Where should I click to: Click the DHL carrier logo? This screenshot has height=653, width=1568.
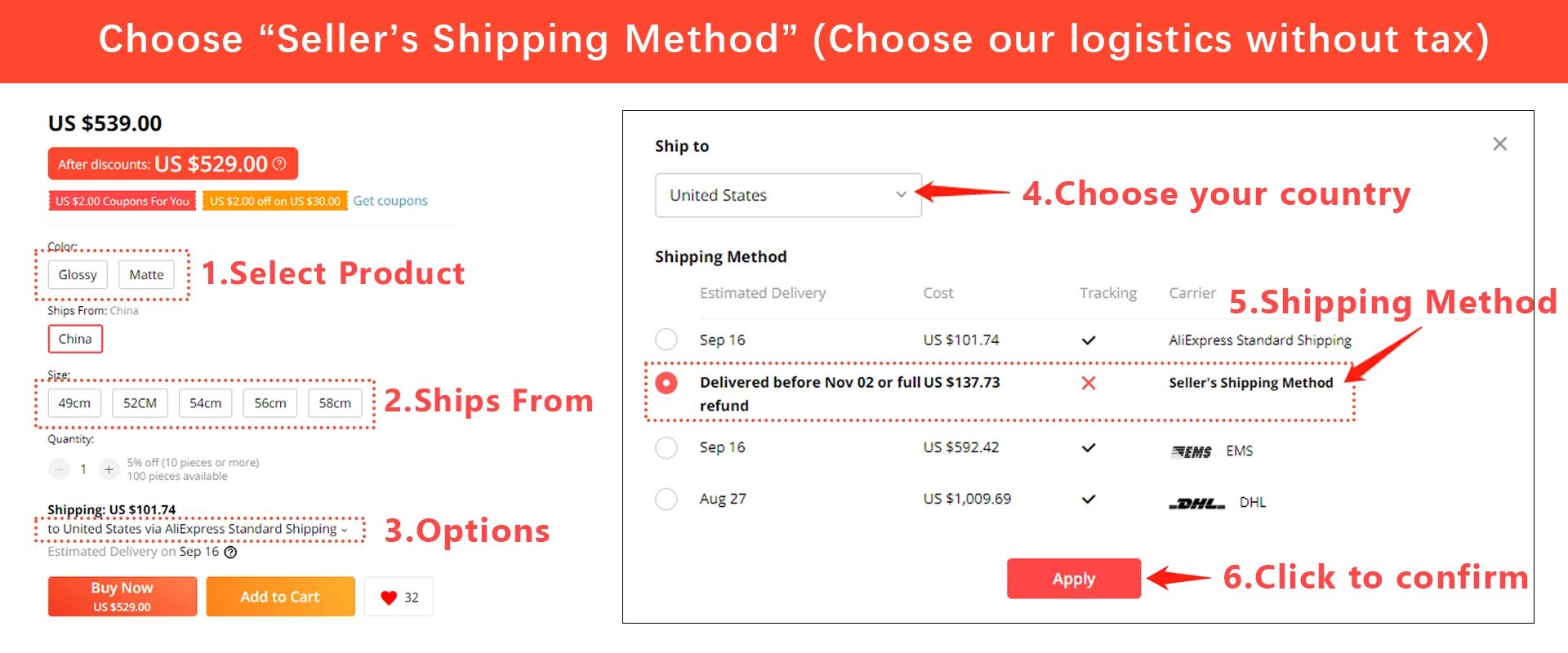click(1196, 503)
